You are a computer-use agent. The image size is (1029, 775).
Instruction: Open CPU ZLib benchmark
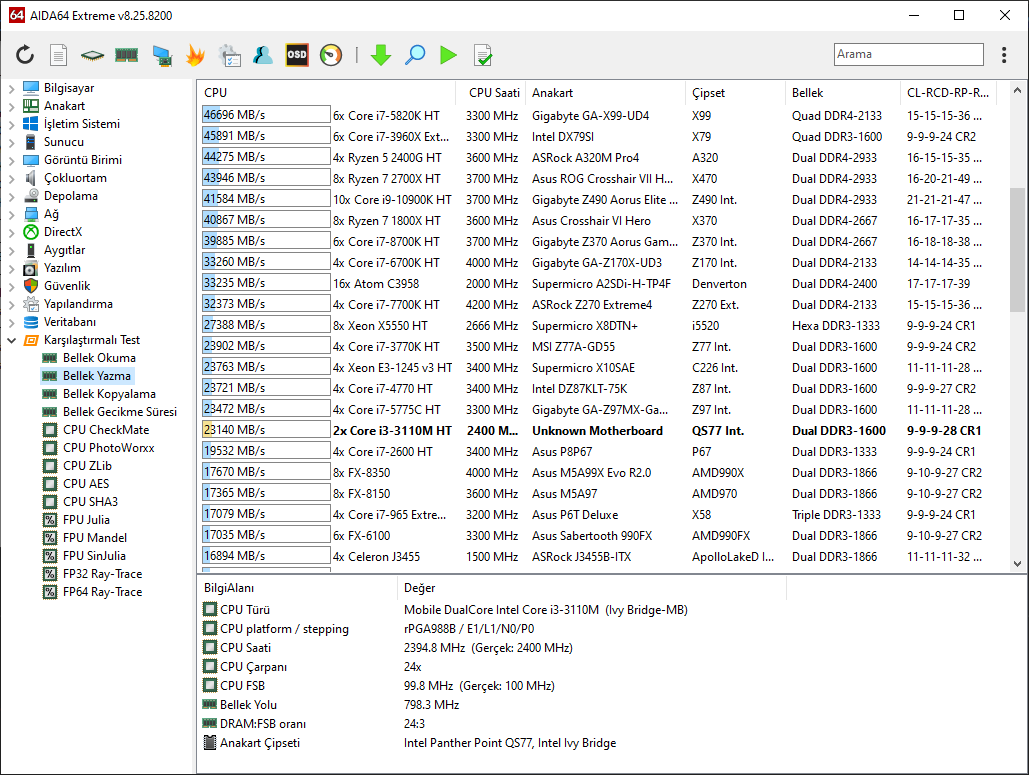87,465
